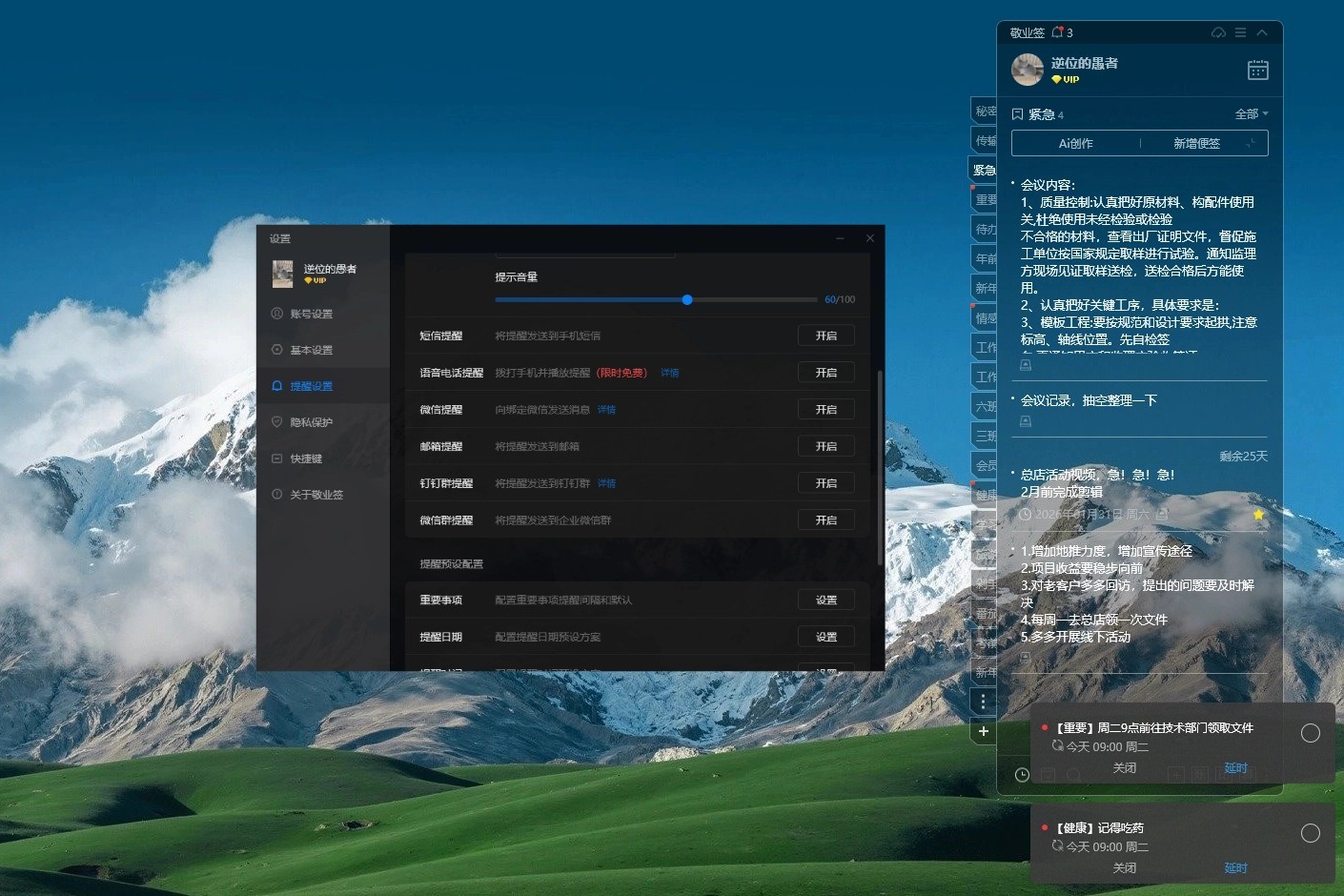1344x896 pixels.
Task: Open 隐私保护 settings section
Action: click(311, 422)
